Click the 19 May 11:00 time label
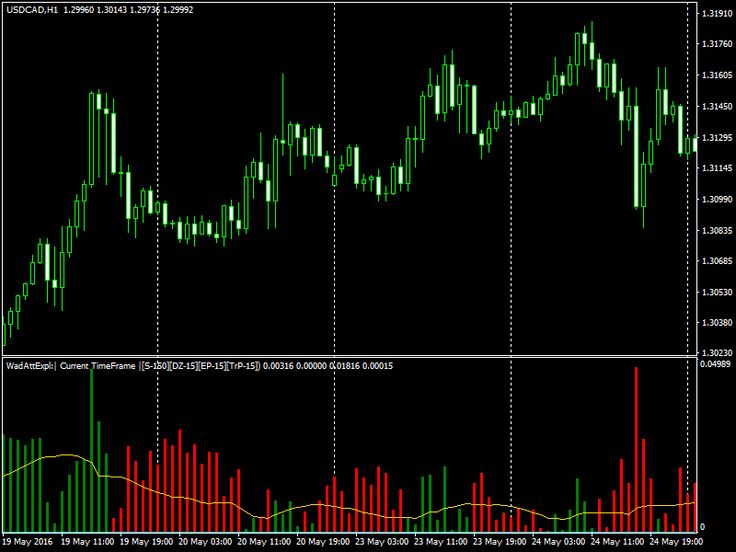 tap(88, 542)
